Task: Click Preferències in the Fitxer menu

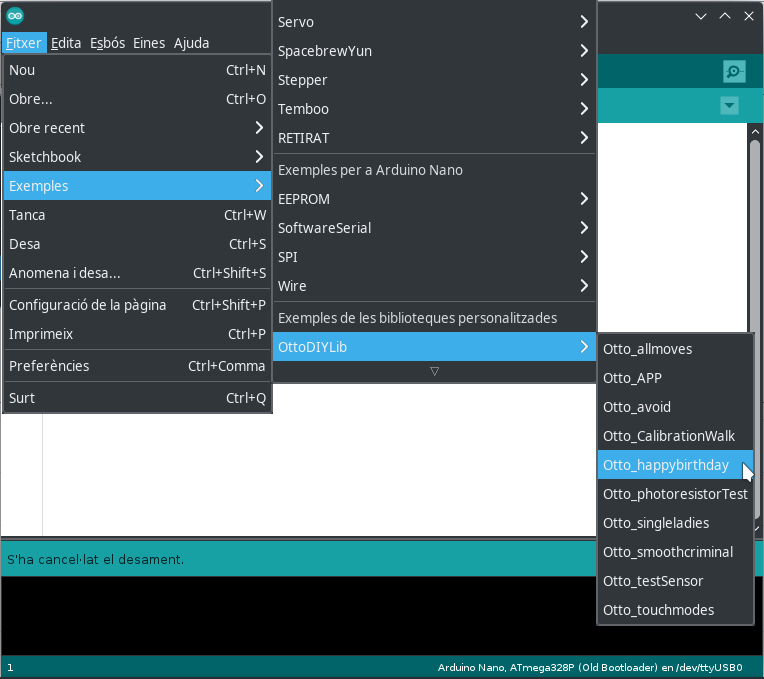Action: point(137,366)
